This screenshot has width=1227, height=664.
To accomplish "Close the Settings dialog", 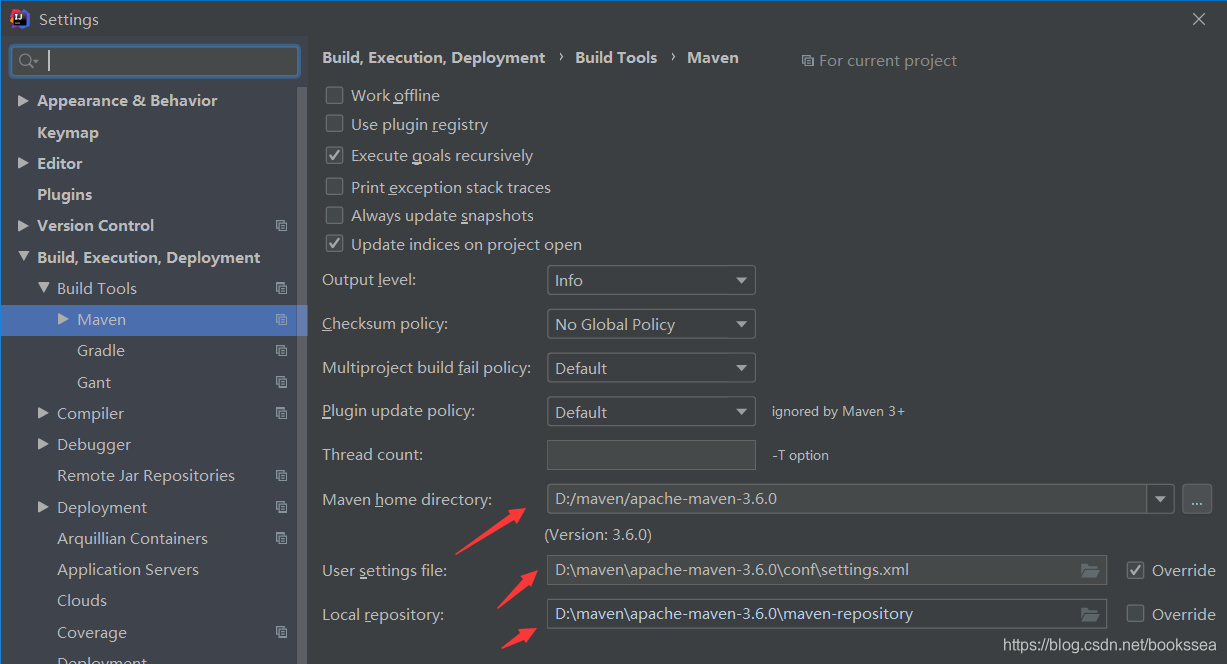I will pyautogui.click(x=1199, y=19).
